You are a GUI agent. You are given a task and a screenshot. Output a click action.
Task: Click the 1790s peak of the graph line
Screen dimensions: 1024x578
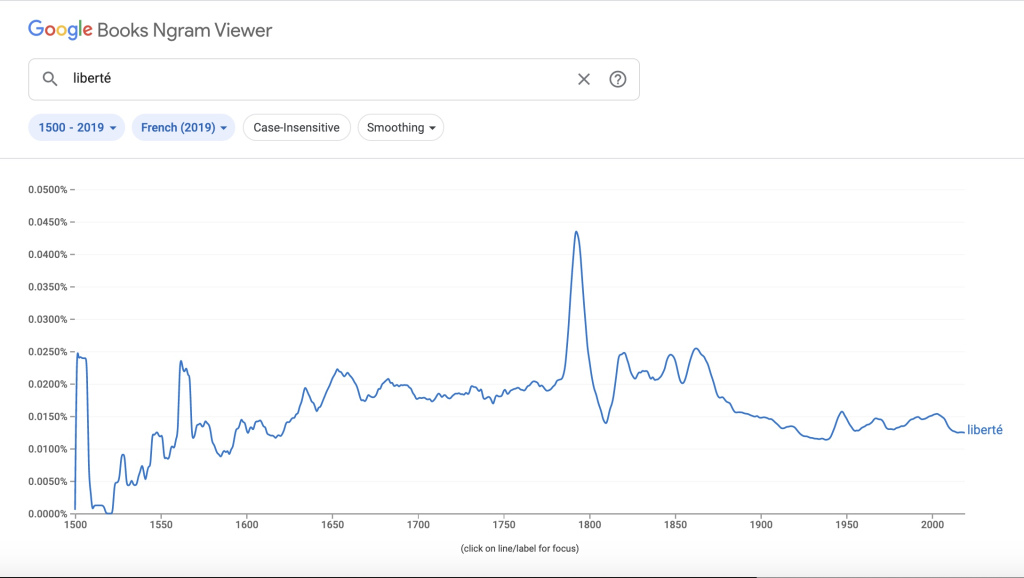click(577, 232)
